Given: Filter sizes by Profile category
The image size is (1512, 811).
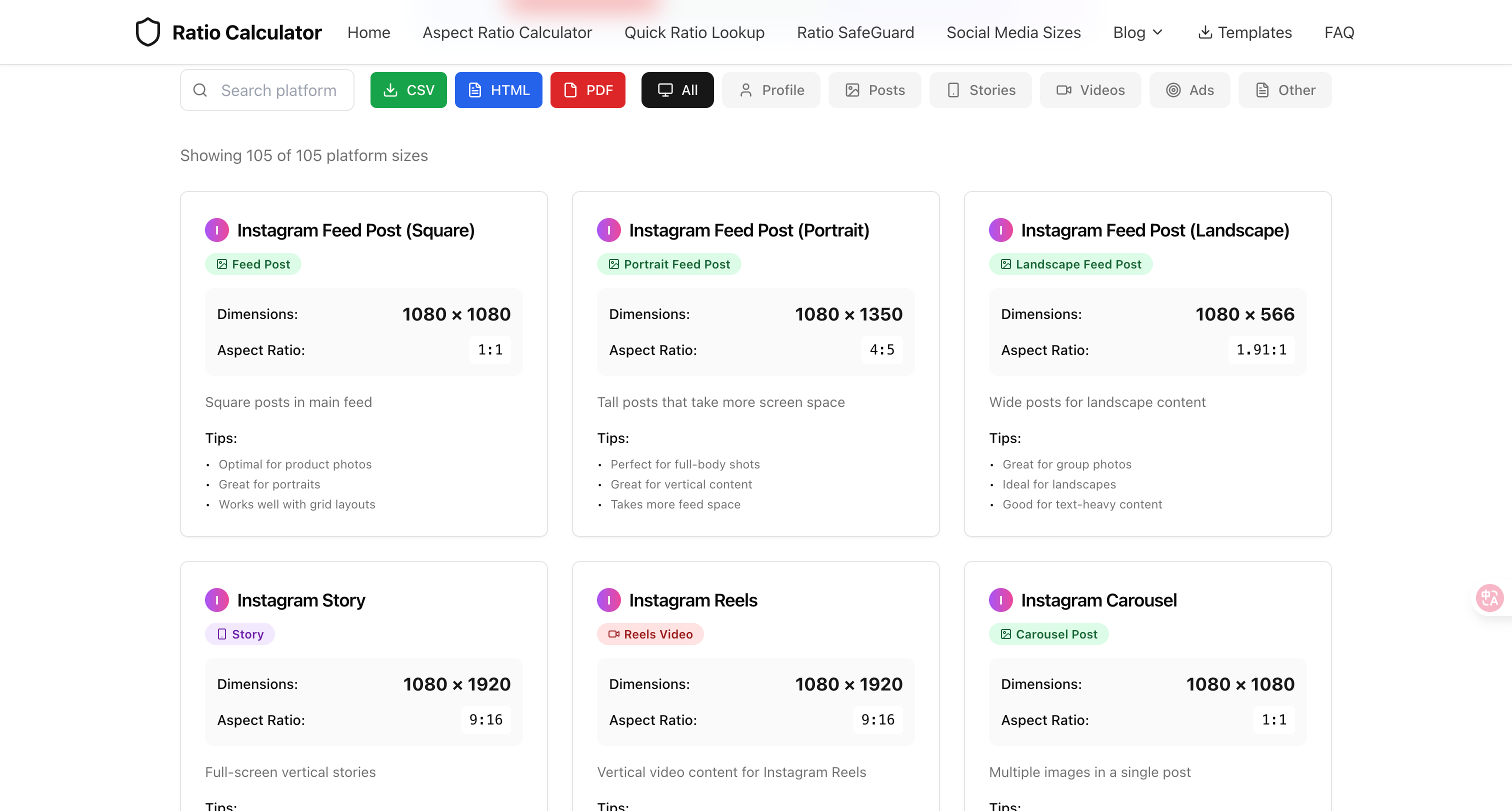Looking at the screenshot, I should tap(770, 90).
